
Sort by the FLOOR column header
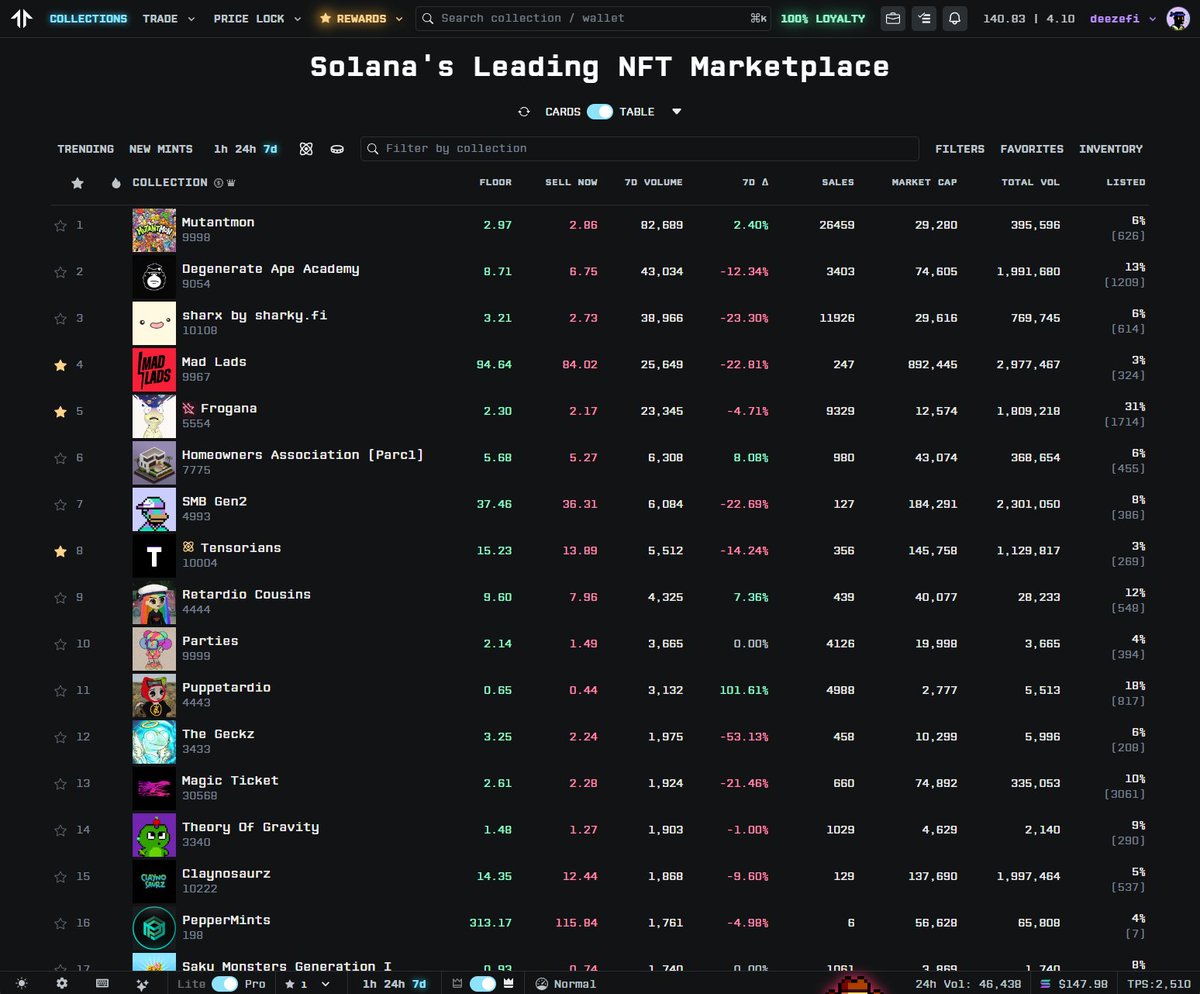[x=495, y=183]
